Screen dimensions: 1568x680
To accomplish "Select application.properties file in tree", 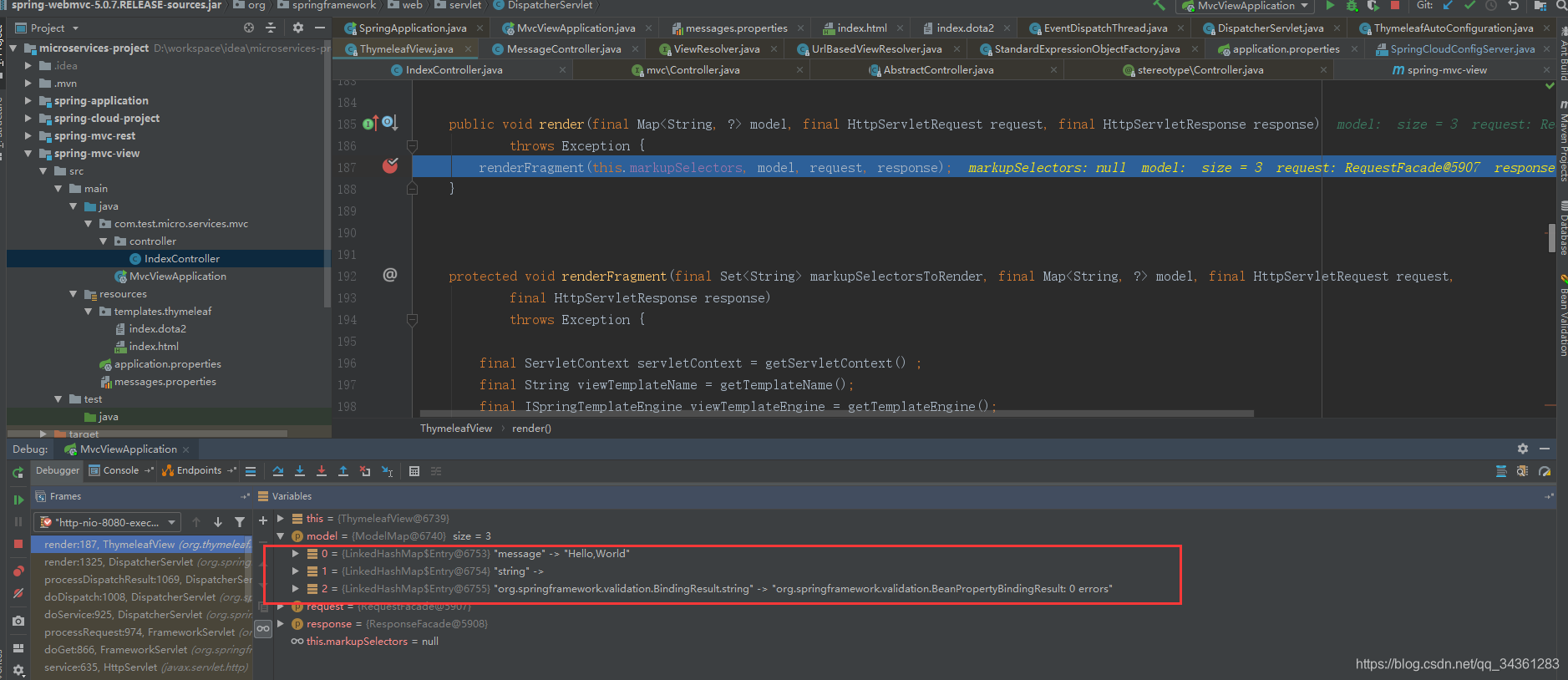I will tap(167, 364).
